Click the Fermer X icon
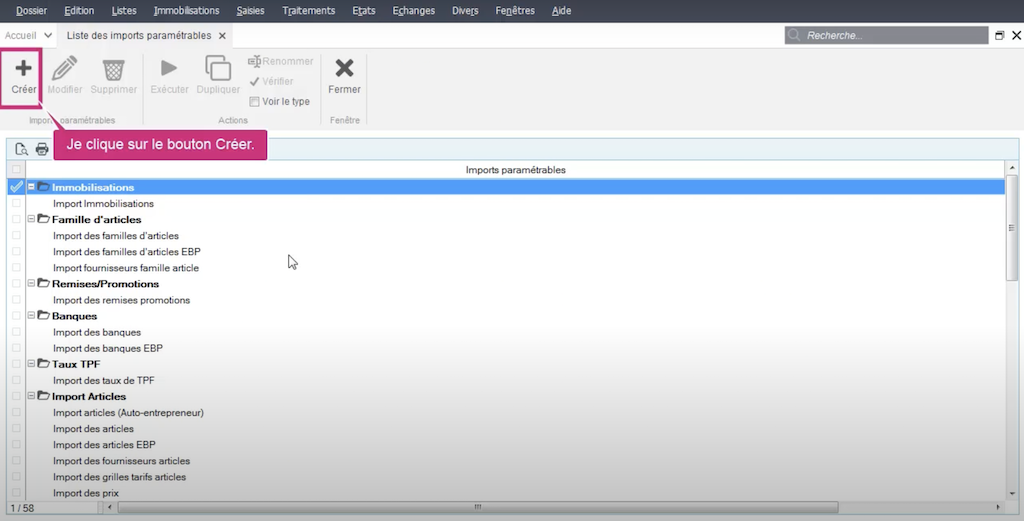Image resolution: width=1024 pixels, height=521 pixels. pos(344,68)
